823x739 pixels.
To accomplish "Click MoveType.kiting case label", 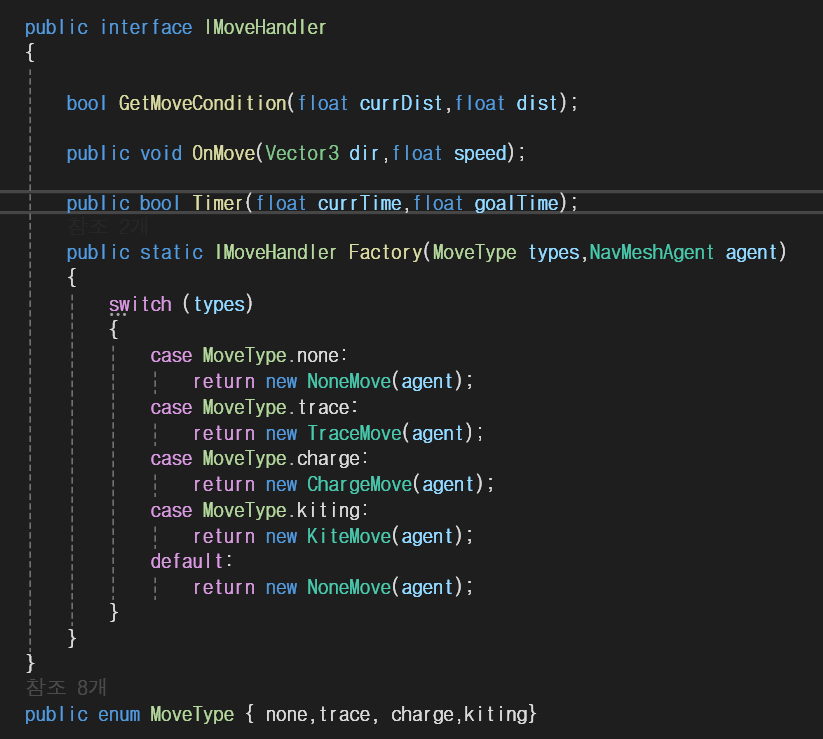I will [x=281, y=510].
